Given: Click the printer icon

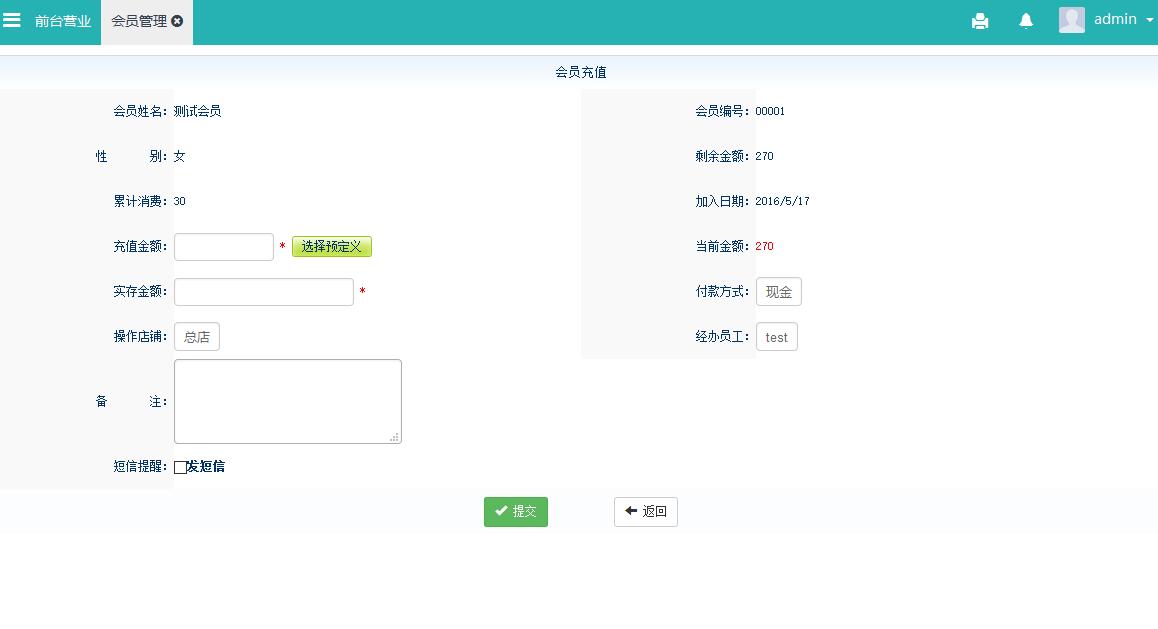Looking at the screenshot, I should (980, 21).
